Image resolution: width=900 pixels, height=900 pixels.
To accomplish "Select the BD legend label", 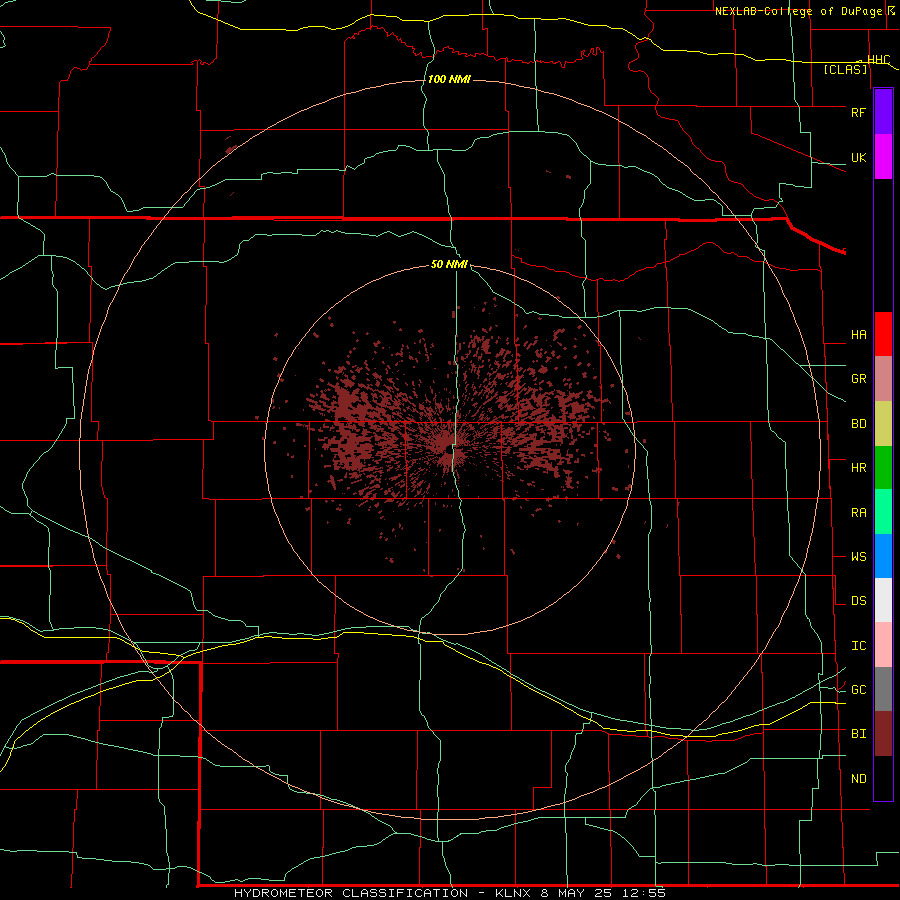I will point(858,424).
